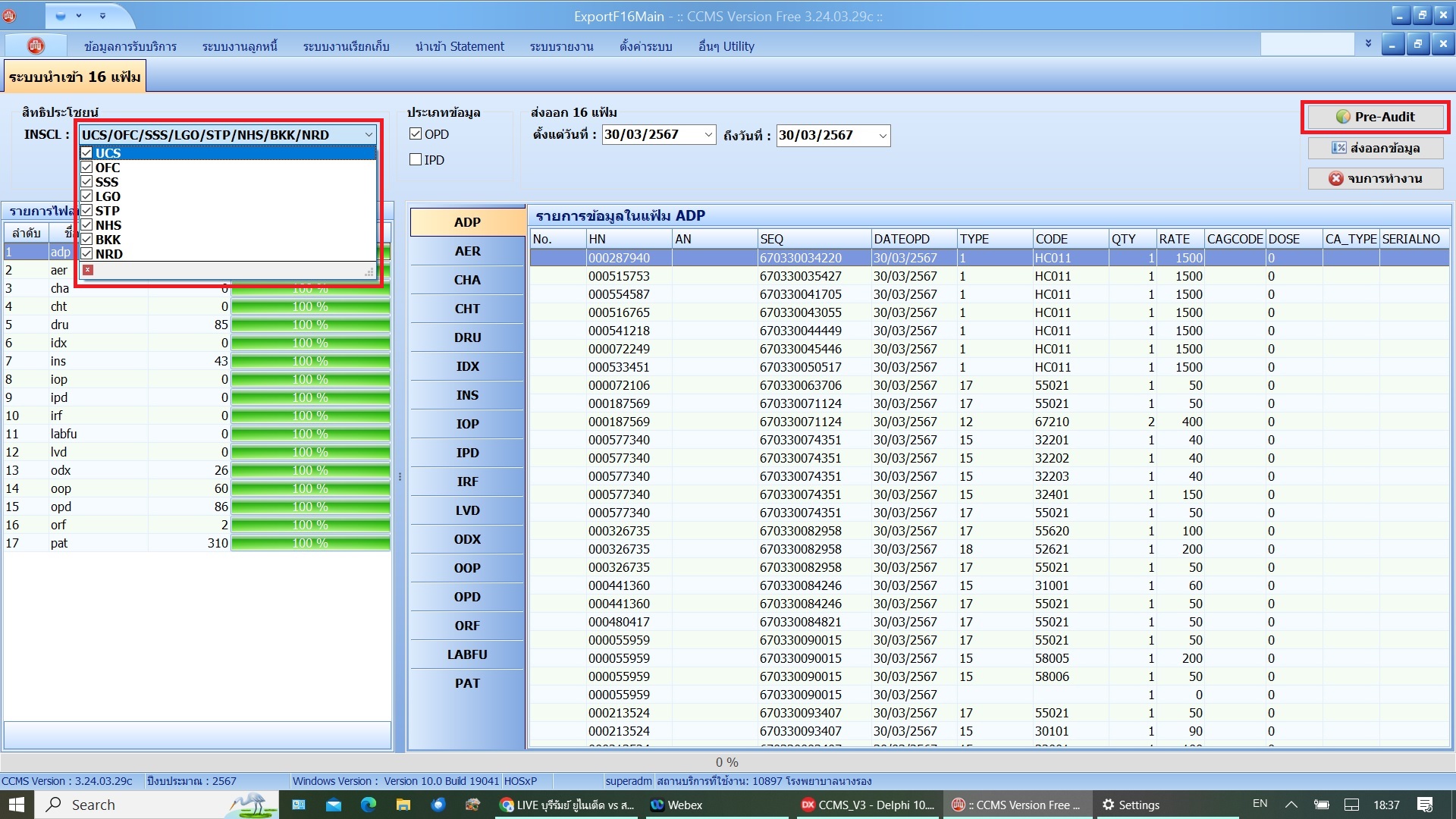1456x819 pixels.
Task: Show hidden system tray icons
Action: click(1291, 805)
